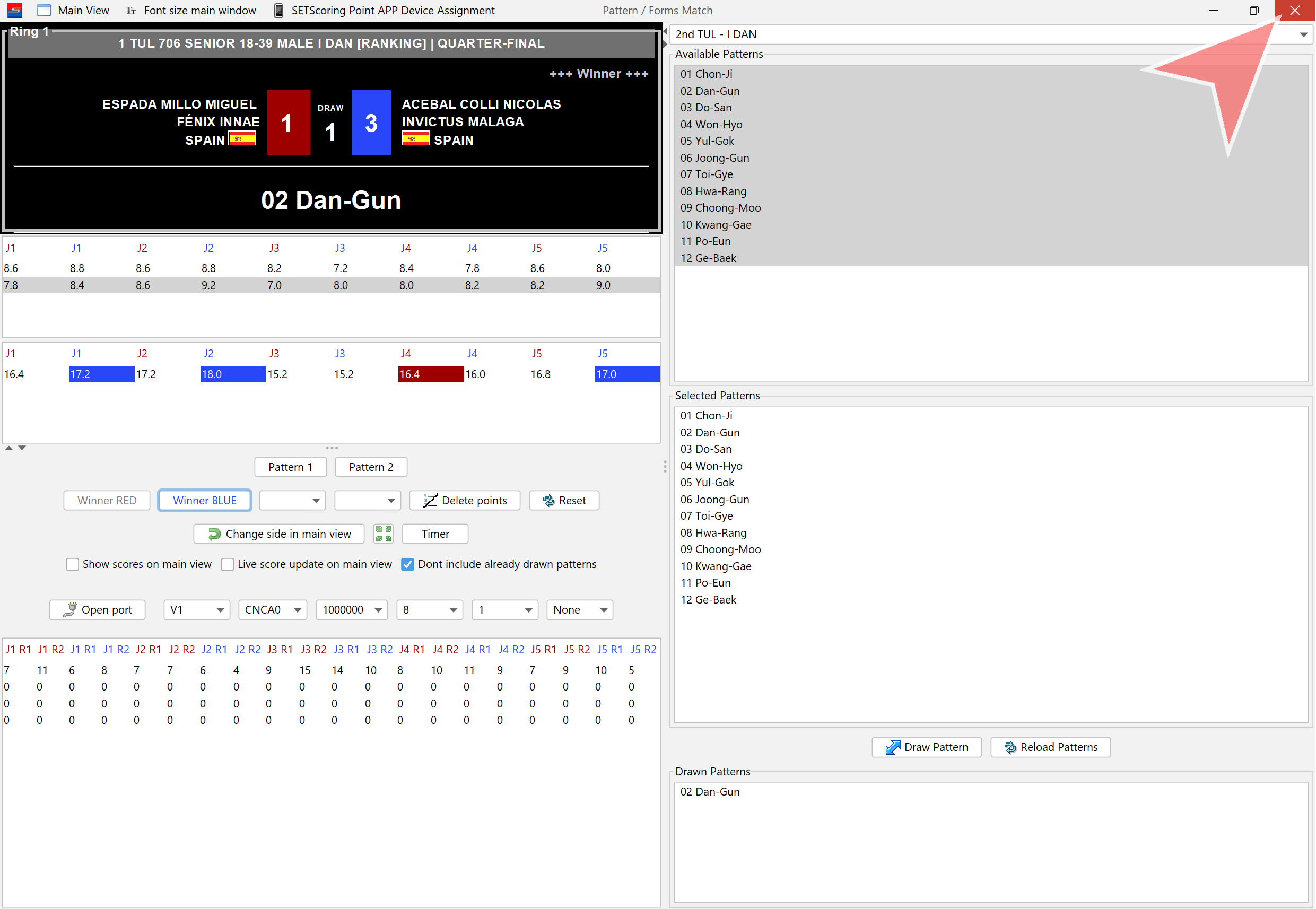Click the Open port plug icon
This screenshot has width=1316, height=909.
[x=69, y=610]
